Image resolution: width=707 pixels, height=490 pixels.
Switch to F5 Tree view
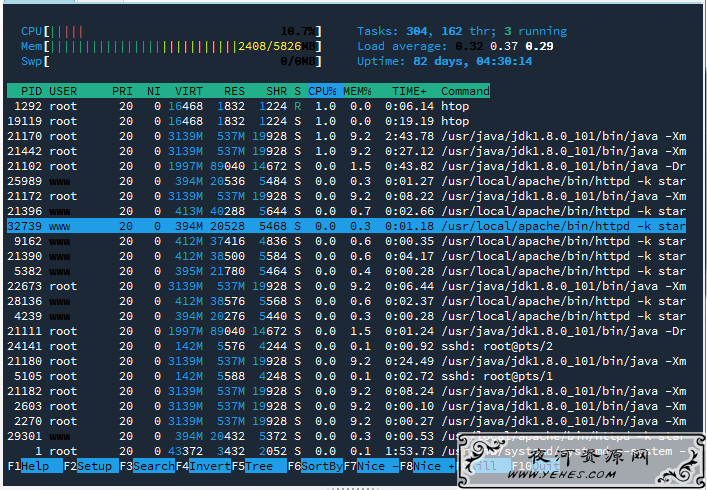point(259,466)
